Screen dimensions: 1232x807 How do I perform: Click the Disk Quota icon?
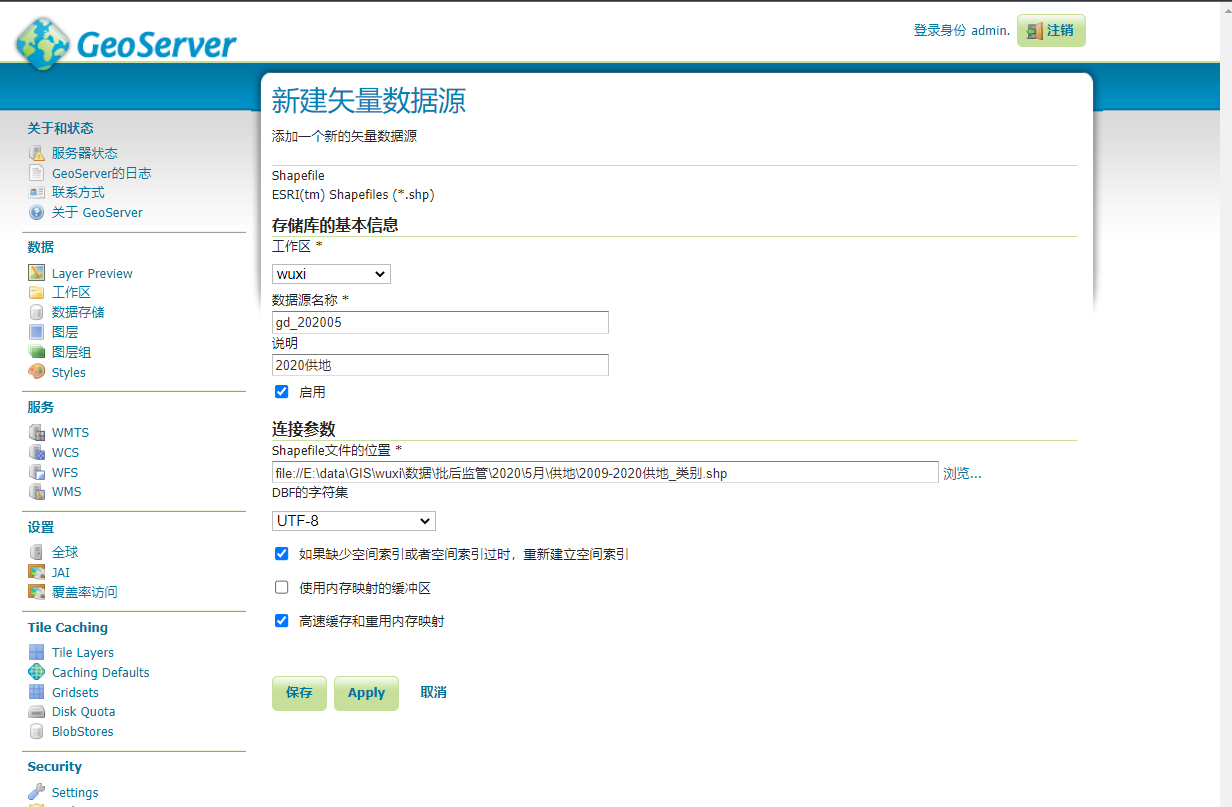point(37,712)
